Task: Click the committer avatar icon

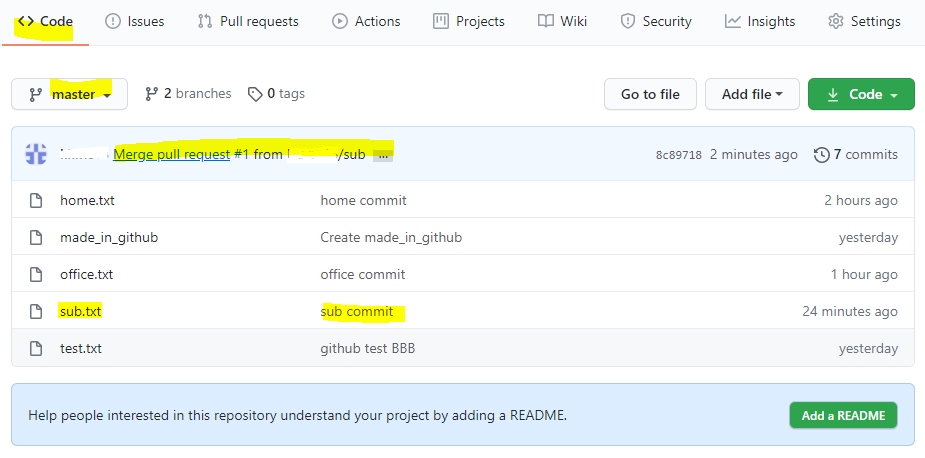Action: pos(36,154)
